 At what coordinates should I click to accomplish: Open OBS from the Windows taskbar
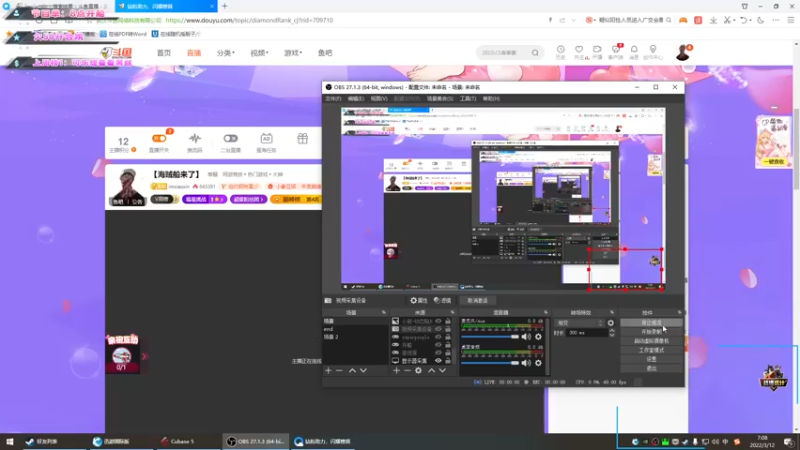[256, 441]
